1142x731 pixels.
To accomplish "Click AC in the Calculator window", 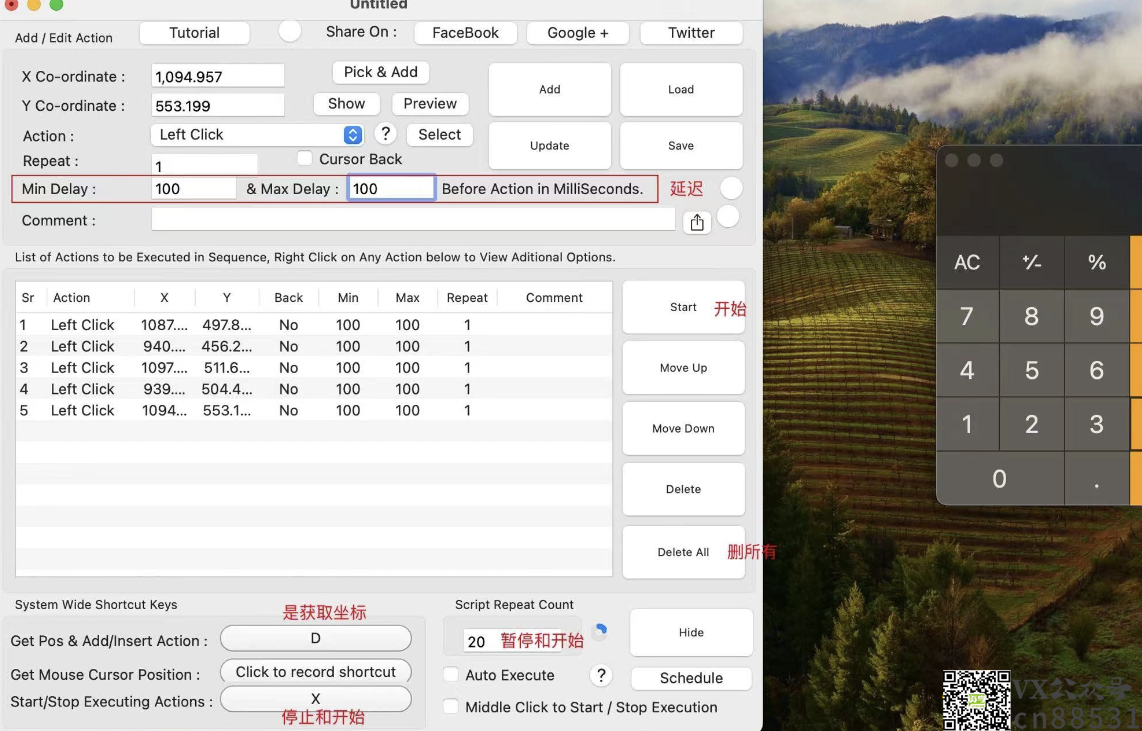I will click(967, 262).
